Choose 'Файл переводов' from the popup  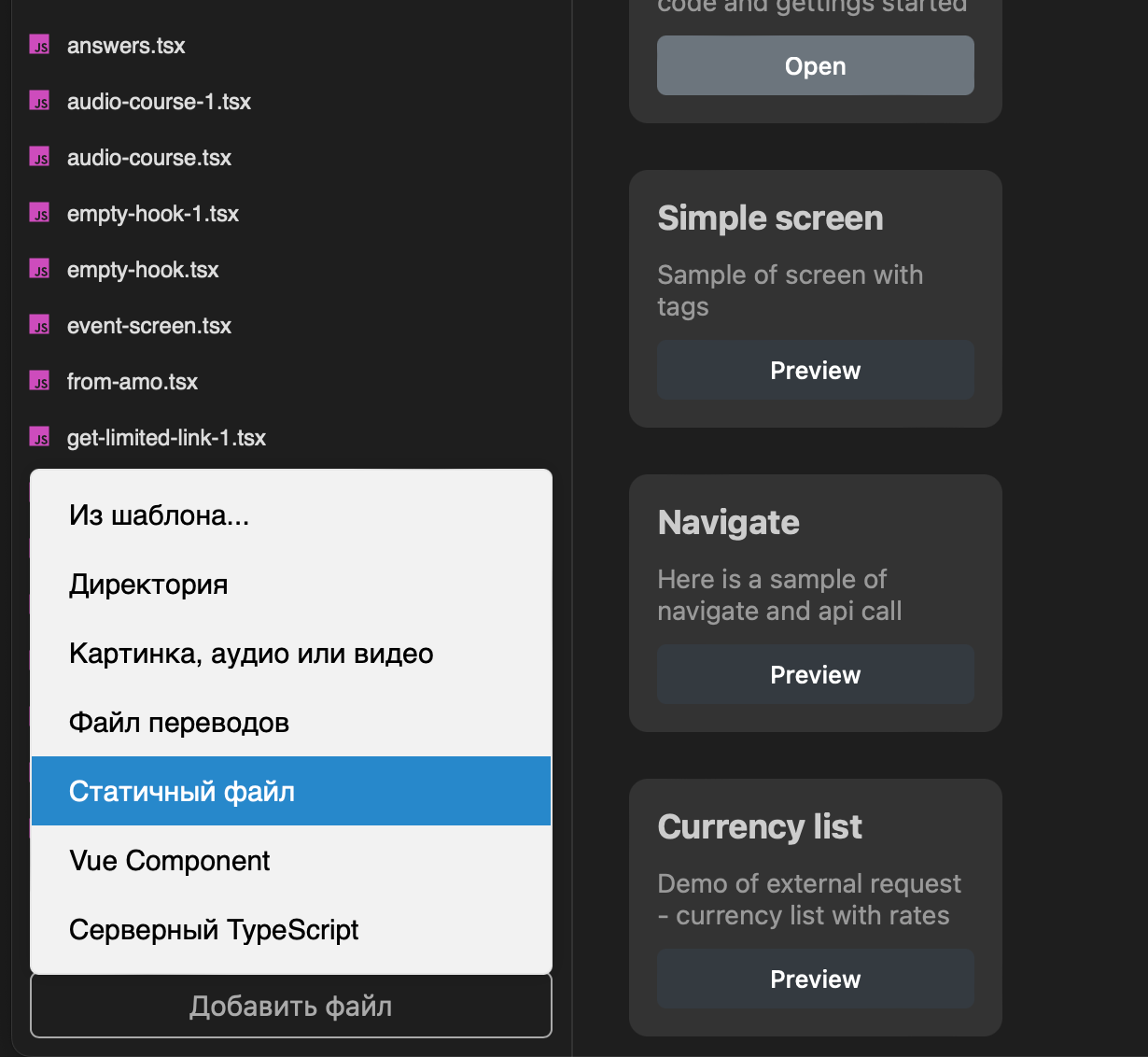pos(291,722)
